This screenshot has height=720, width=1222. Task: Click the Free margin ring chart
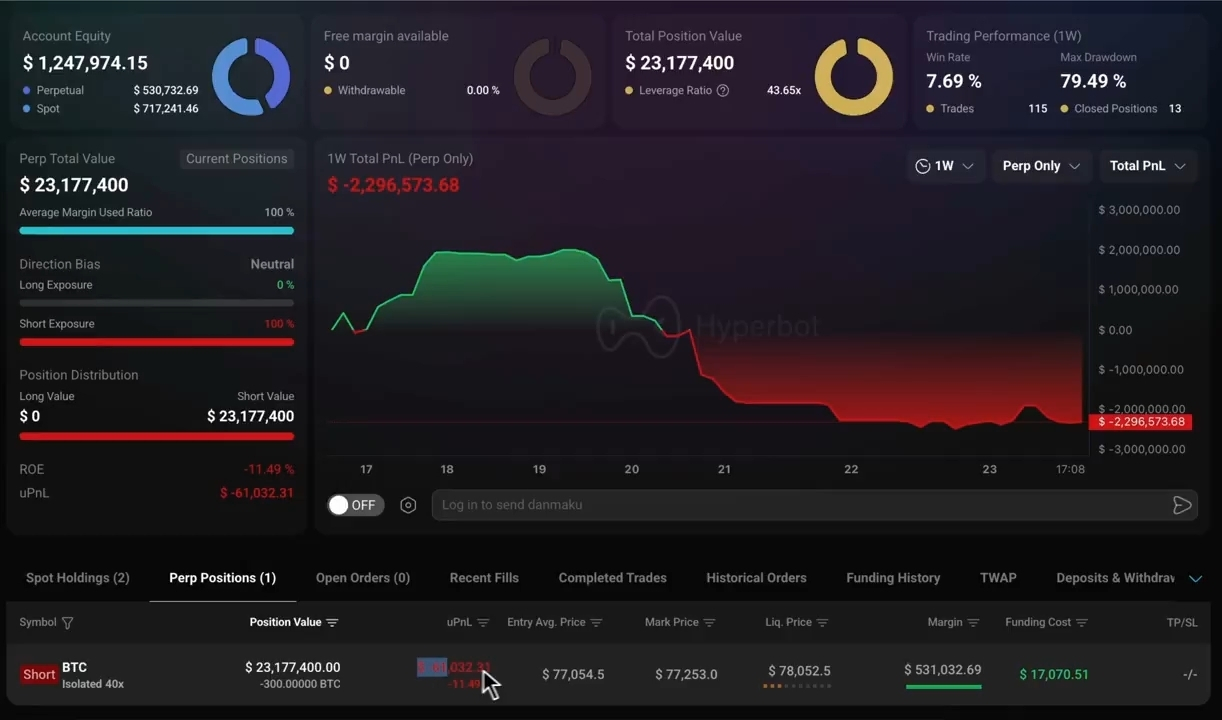pos(552,77)
